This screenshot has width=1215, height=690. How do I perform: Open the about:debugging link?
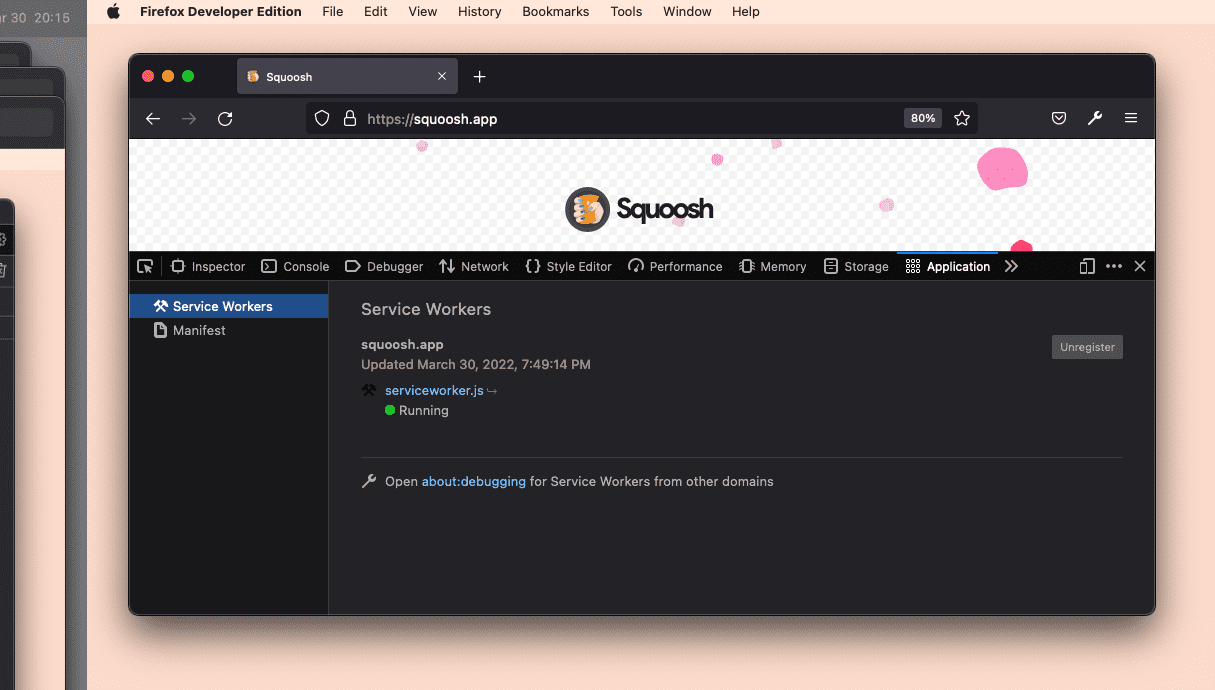473,481
